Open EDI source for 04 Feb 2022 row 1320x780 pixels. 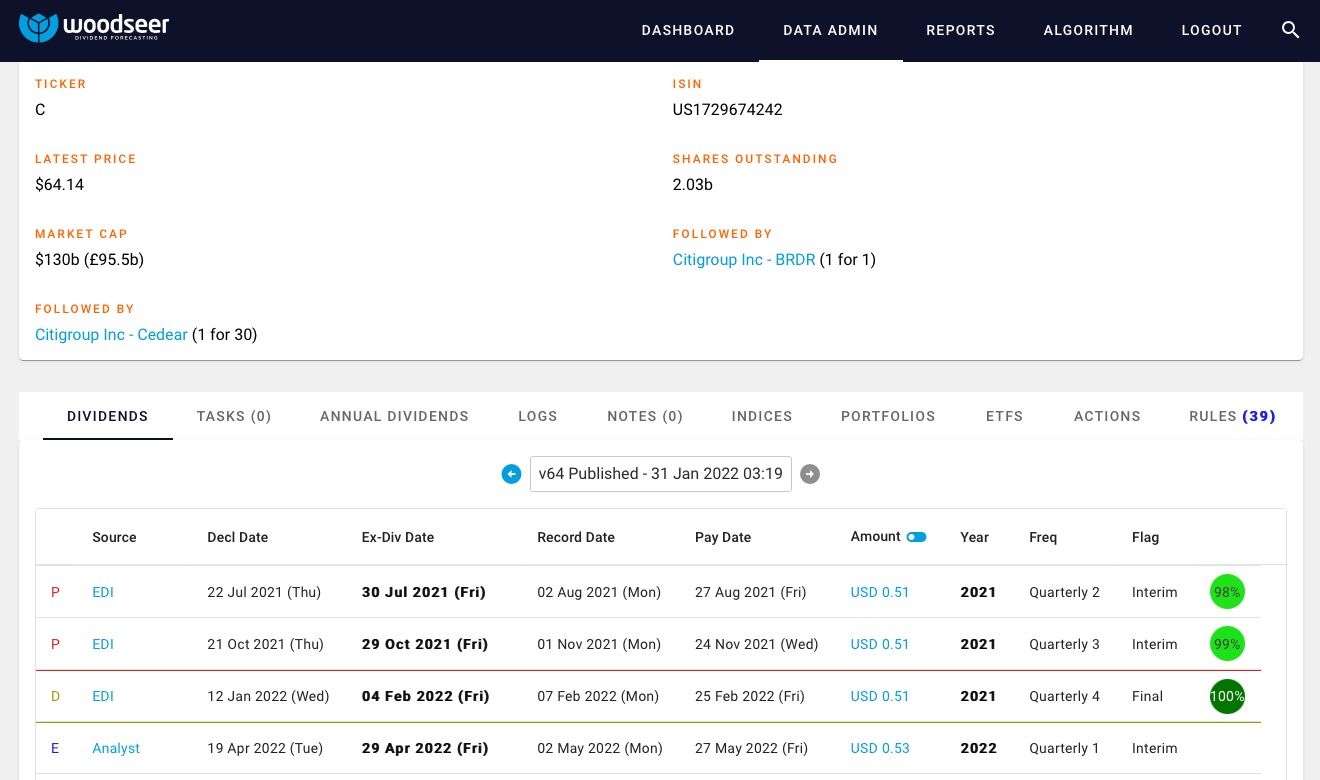click(103, 696)
